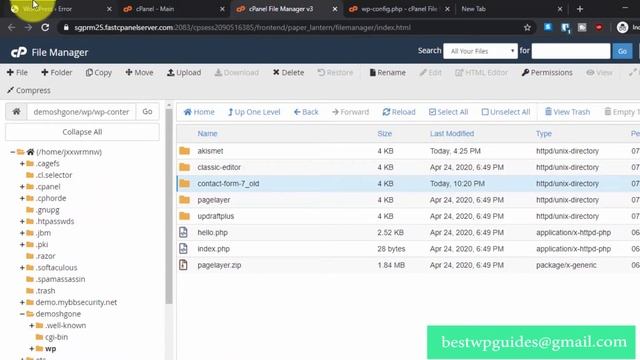
Task: Open a new browser tab
Action: click(580, 9)
